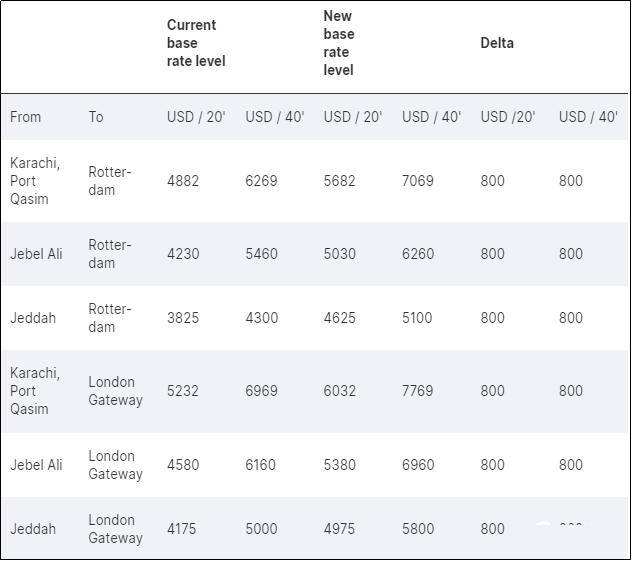Click the 5460 current rate cell
The image size is (632, 561).
coord(261,254)
